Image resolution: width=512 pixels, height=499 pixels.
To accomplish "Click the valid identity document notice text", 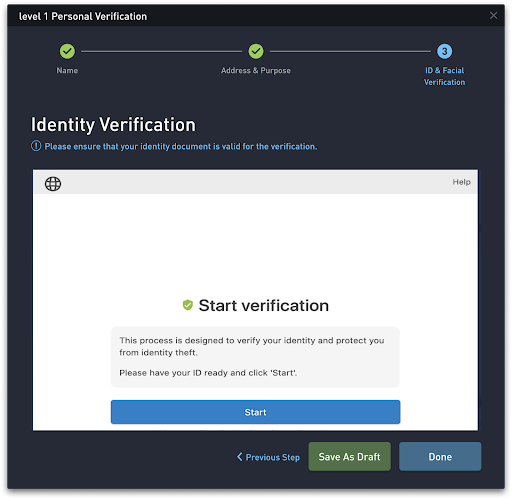I will (181, 147).
